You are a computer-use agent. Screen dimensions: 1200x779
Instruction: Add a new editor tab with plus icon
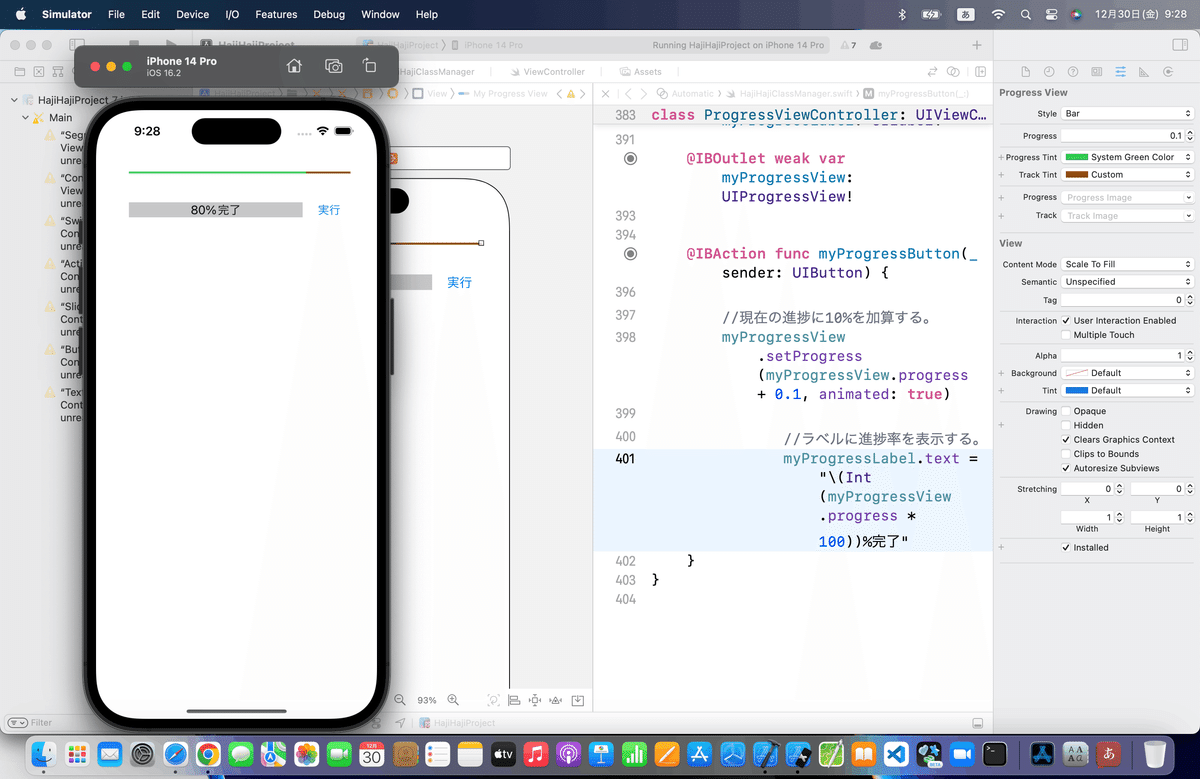coord(977,45)
